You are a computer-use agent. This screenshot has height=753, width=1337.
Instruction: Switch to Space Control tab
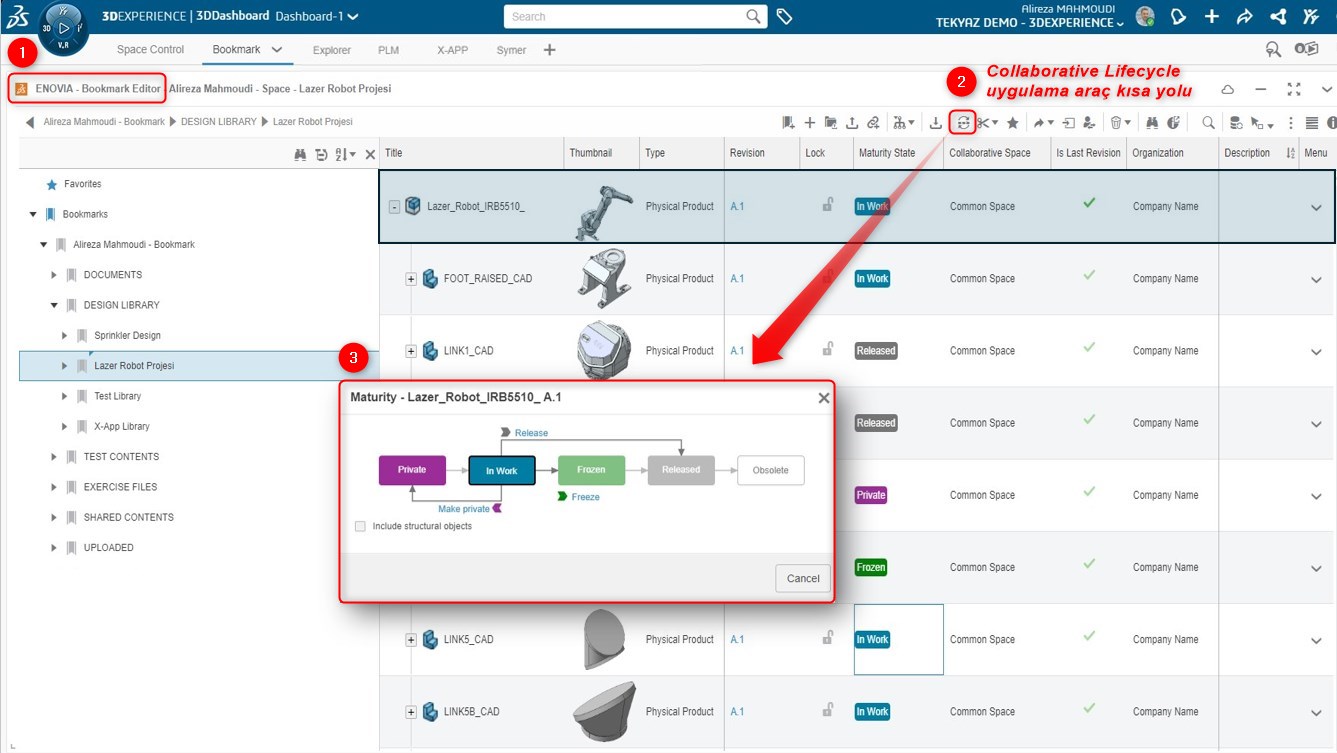[x=151, y=50]
